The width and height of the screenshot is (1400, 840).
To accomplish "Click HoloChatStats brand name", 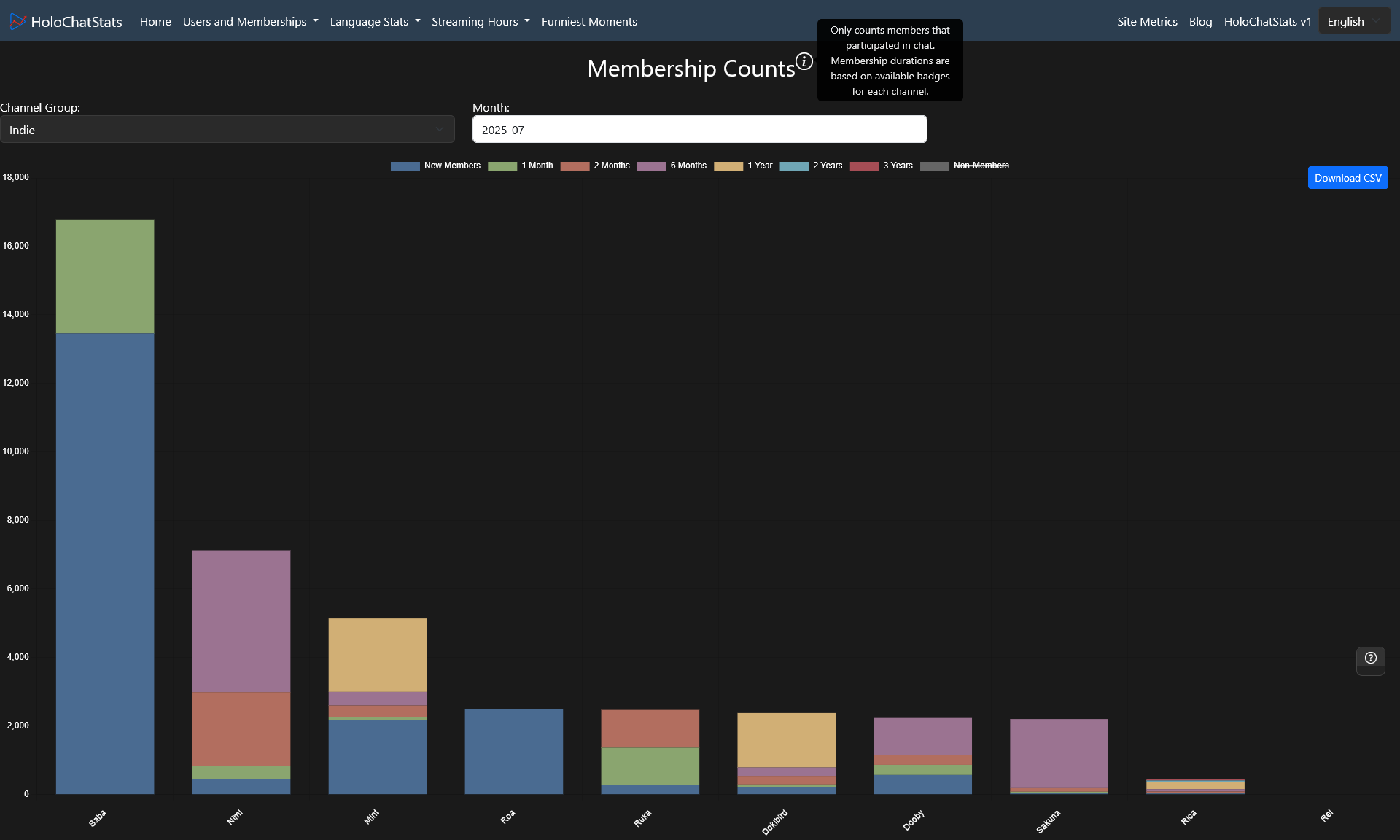I will coord(77,22).
